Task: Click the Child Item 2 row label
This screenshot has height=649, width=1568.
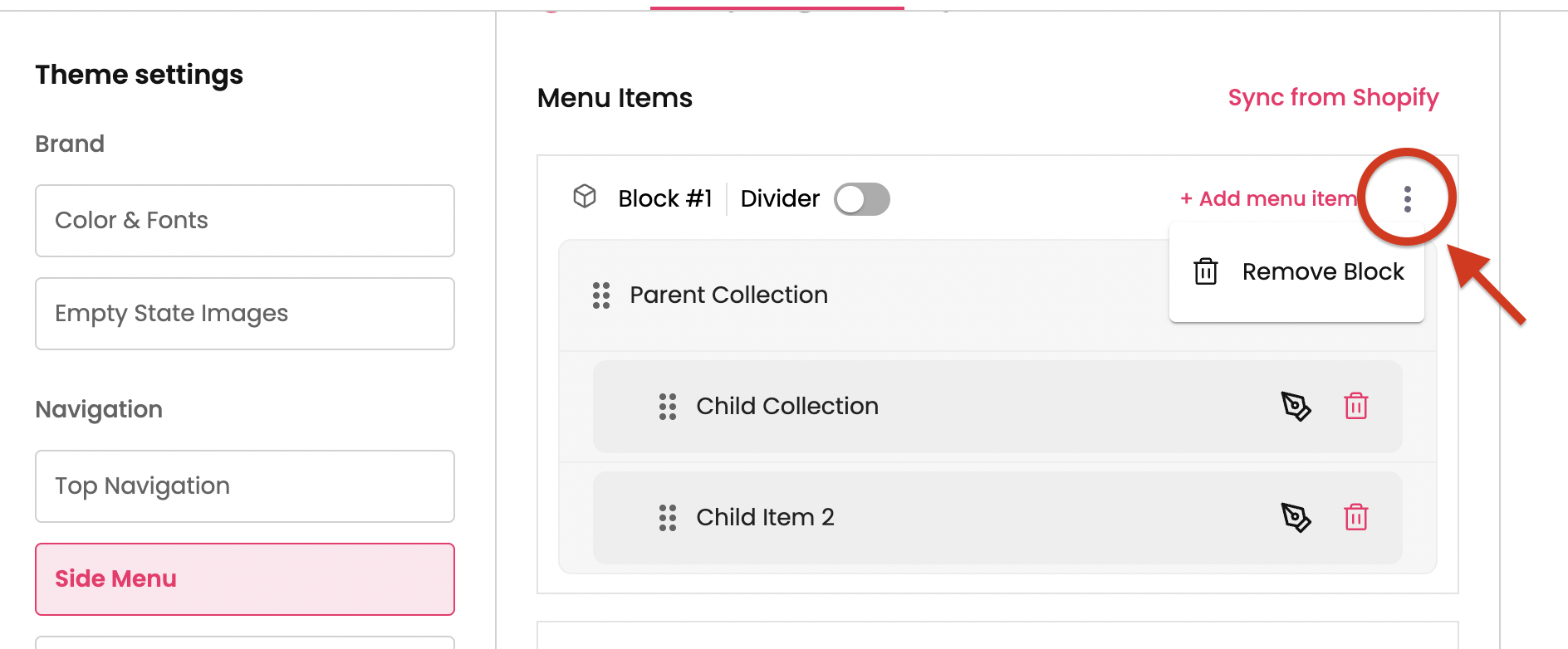Action: (765, 518)
